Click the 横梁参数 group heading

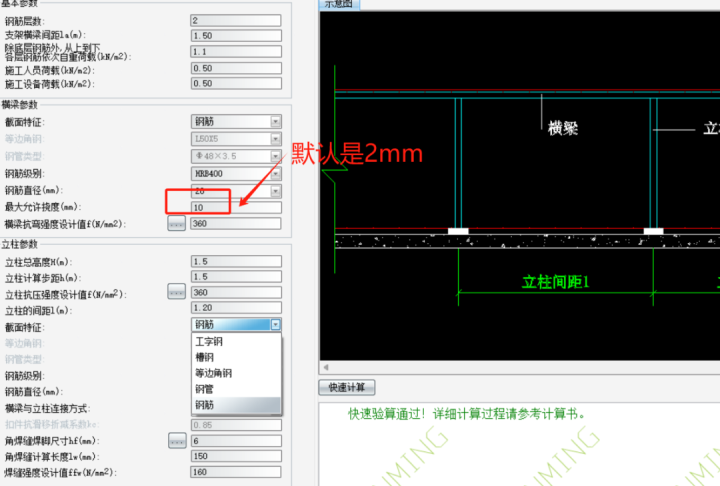[x=20, y=105]
